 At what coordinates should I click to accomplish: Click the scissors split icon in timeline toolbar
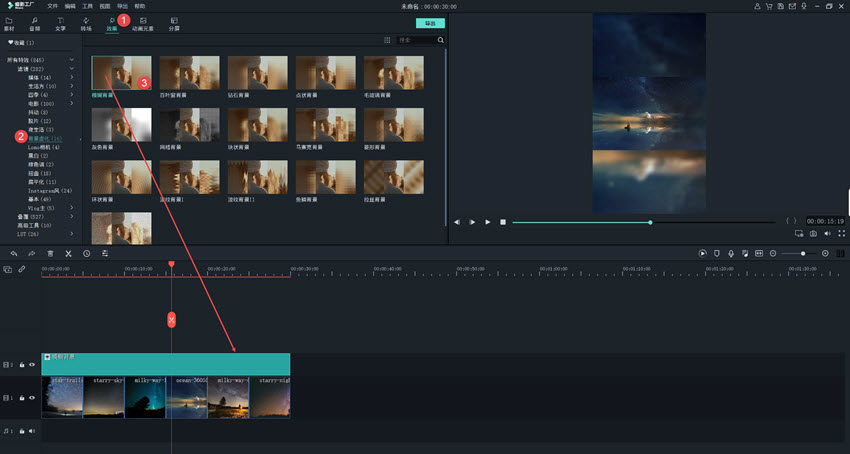pos(68,254)
